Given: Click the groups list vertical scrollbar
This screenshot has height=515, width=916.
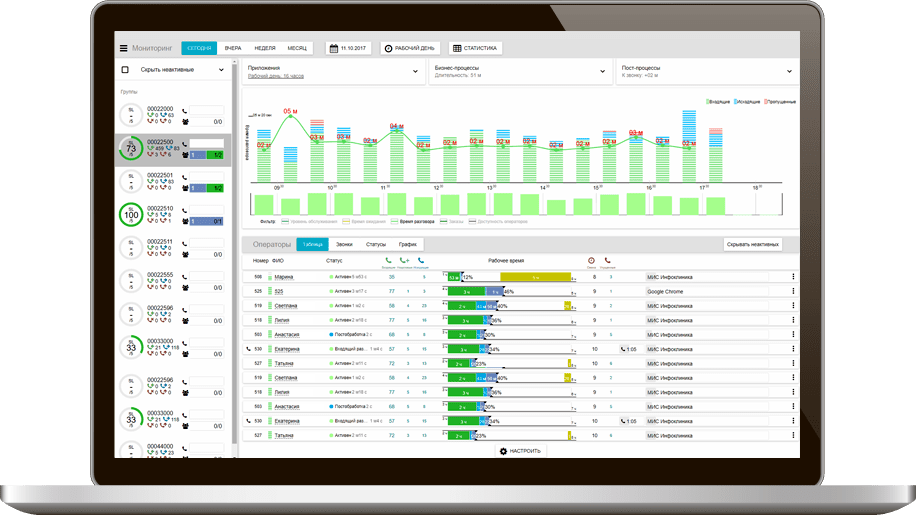Looking at the screenshot, I should tap(234, 251).
